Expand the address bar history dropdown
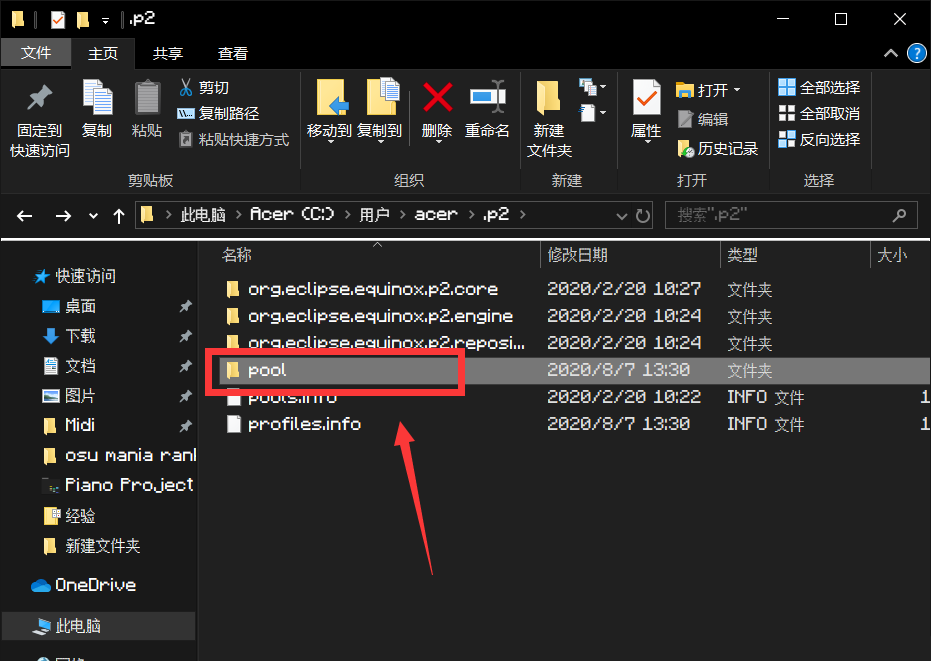 [x=622, y=216]
